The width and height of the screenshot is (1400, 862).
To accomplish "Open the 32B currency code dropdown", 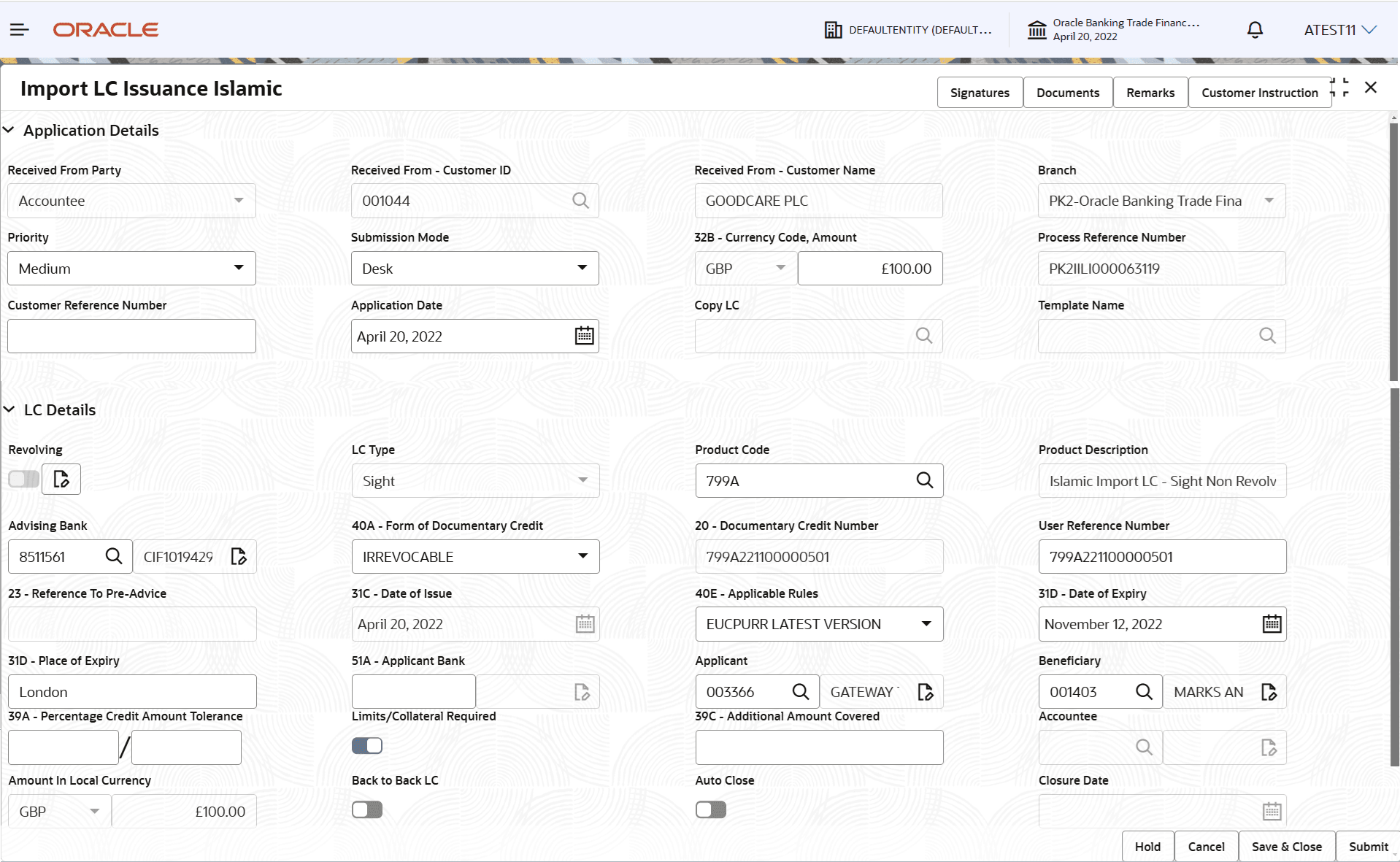I will click(746, 269).
